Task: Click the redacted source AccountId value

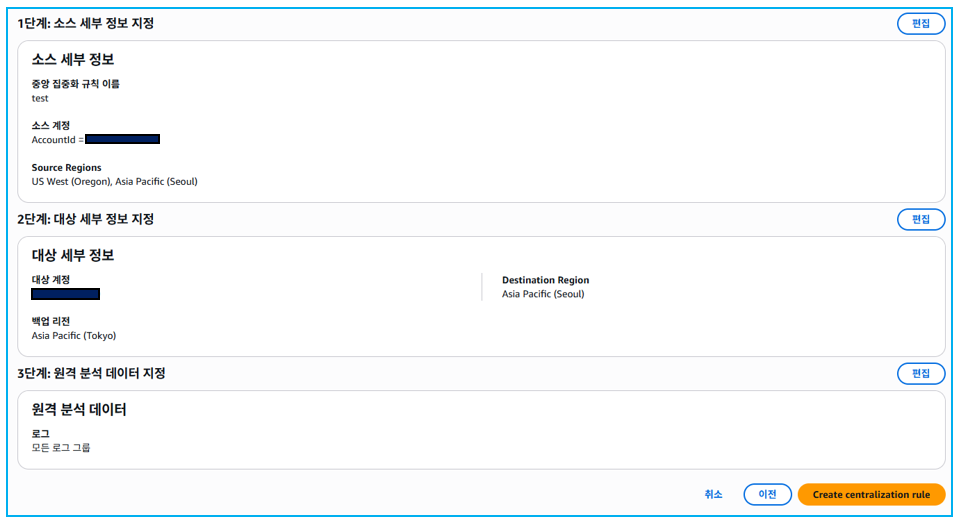Action: tap(122, 139)
